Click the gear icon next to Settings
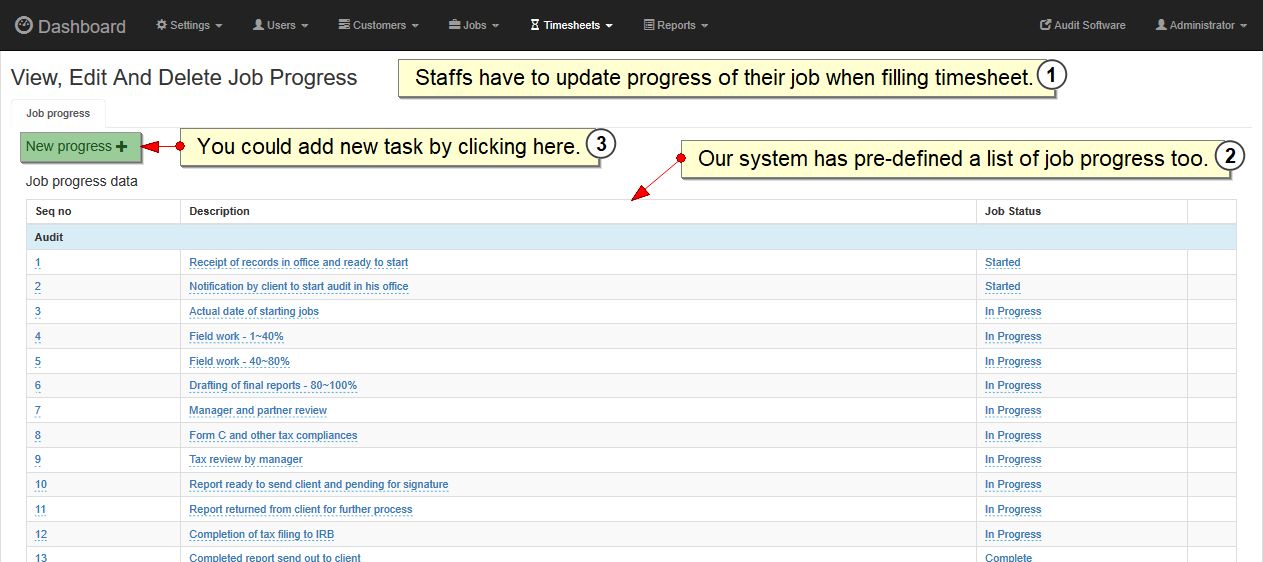Image resolution: width=1263 pixels, height=562 pixels. (x=162, y=25)
